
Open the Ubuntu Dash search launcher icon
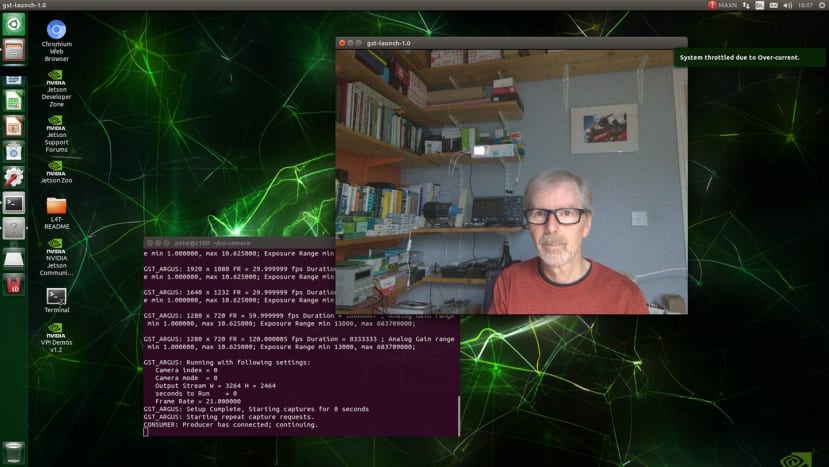pyautogui.click(x=14, y=24)
